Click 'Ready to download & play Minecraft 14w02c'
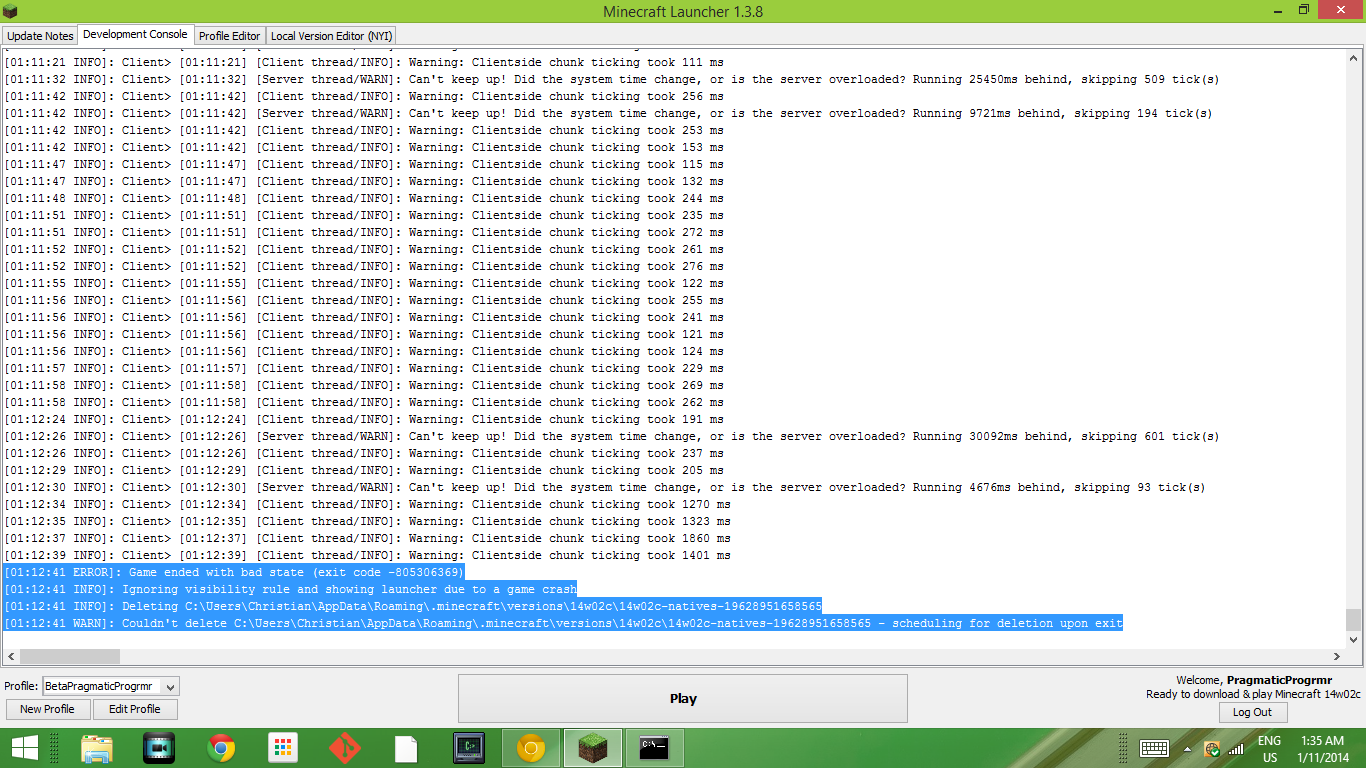Viewport: 1366px width, 768px height. click(x=1253, y=694)
